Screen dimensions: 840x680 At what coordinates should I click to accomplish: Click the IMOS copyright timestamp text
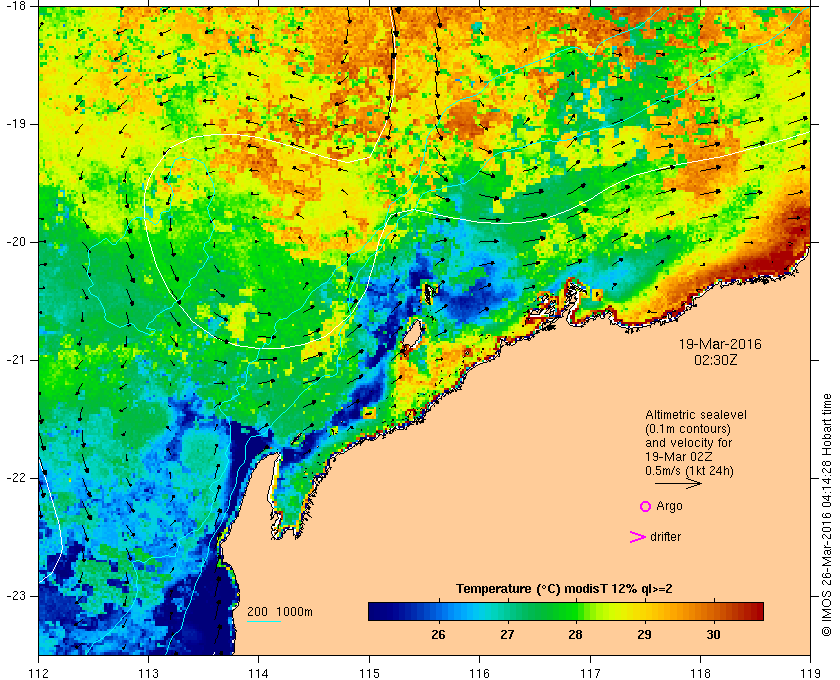827,515
